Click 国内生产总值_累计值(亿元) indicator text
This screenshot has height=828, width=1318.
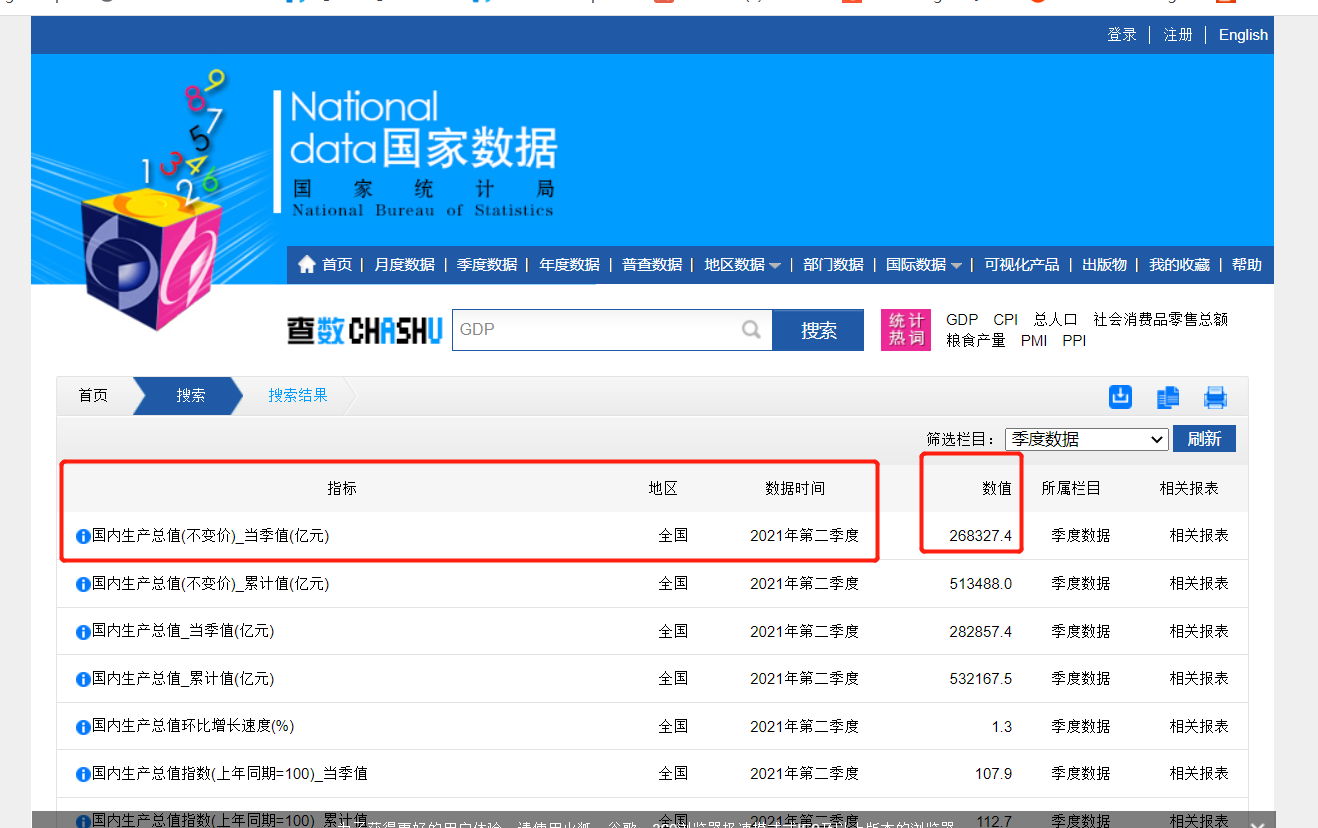click(x=183, y=679)
